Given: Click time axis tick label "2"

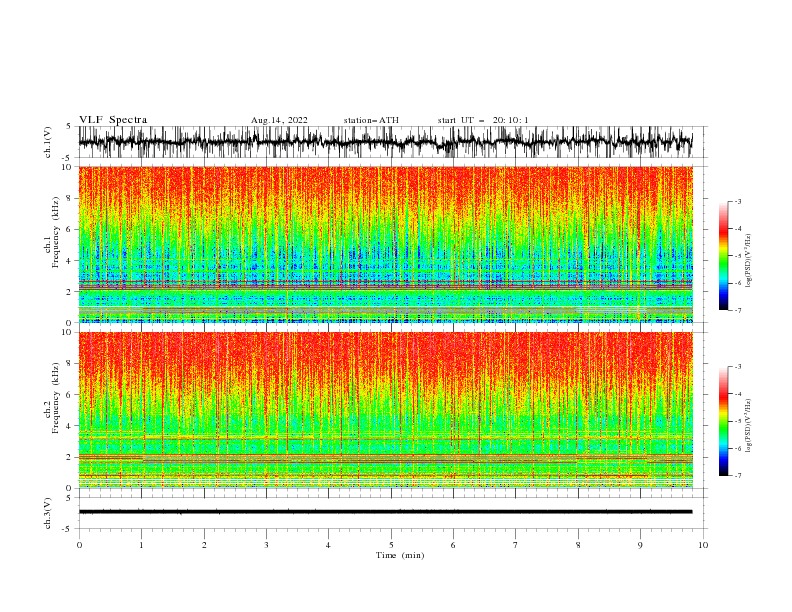Looking at the screenshot, I should click(x=204, y=545).
